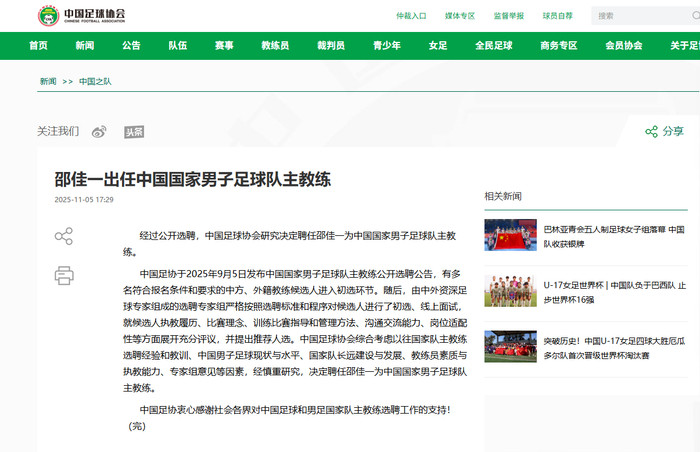700x452 pixels.
Task: Click the Chinese Football Association logo
Action: point(82,16)
